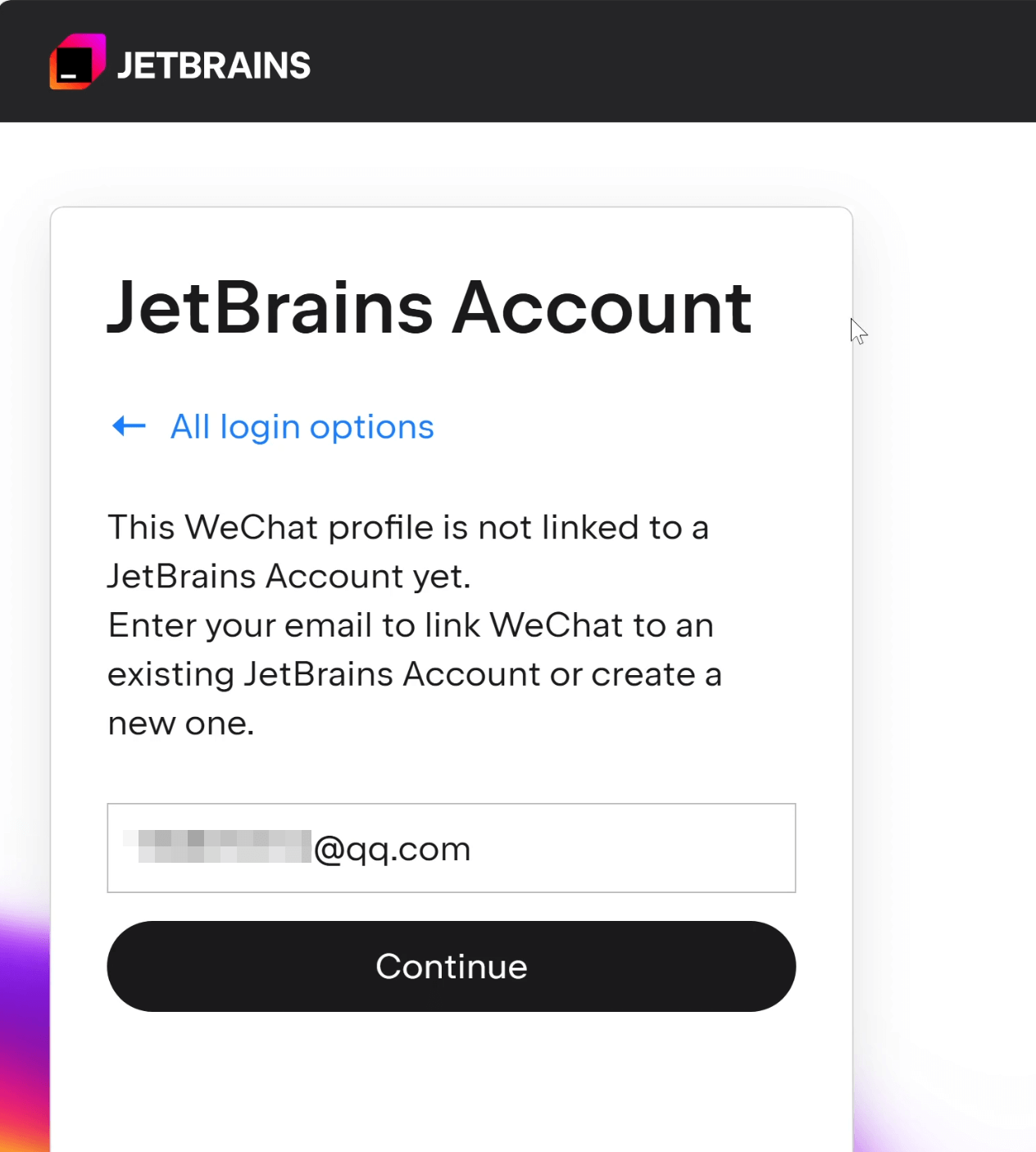Viewport: 1036px width, 1152px height.
Task: Click the JetBrains Account heading
Action: (429, 308)
